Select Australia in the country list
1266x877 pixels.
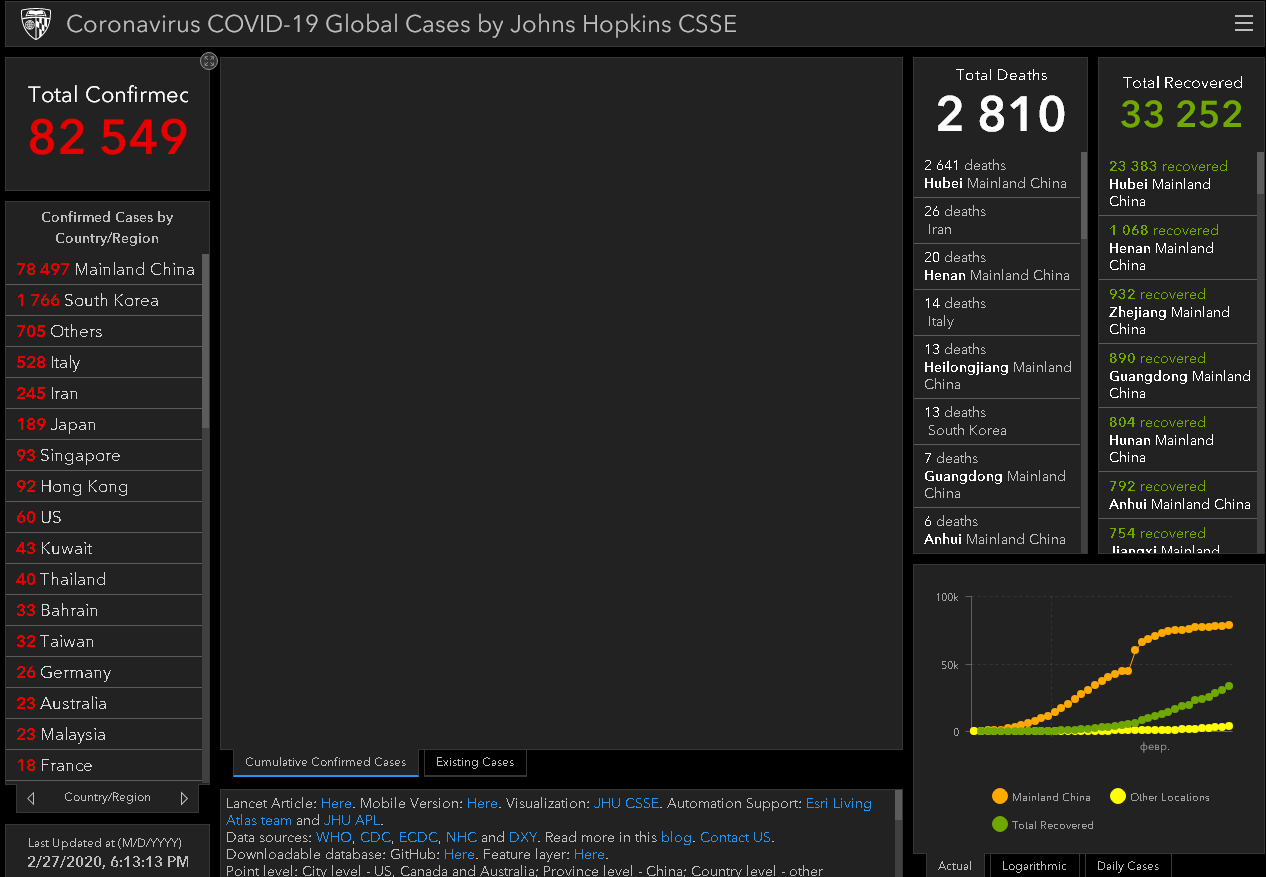[104, 703]
